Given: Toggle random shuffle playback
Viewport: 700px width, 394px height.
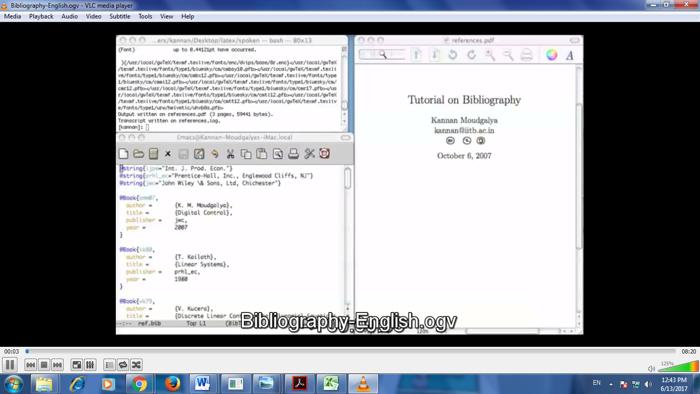Looking at the screenshot, I should coord(136,365).
